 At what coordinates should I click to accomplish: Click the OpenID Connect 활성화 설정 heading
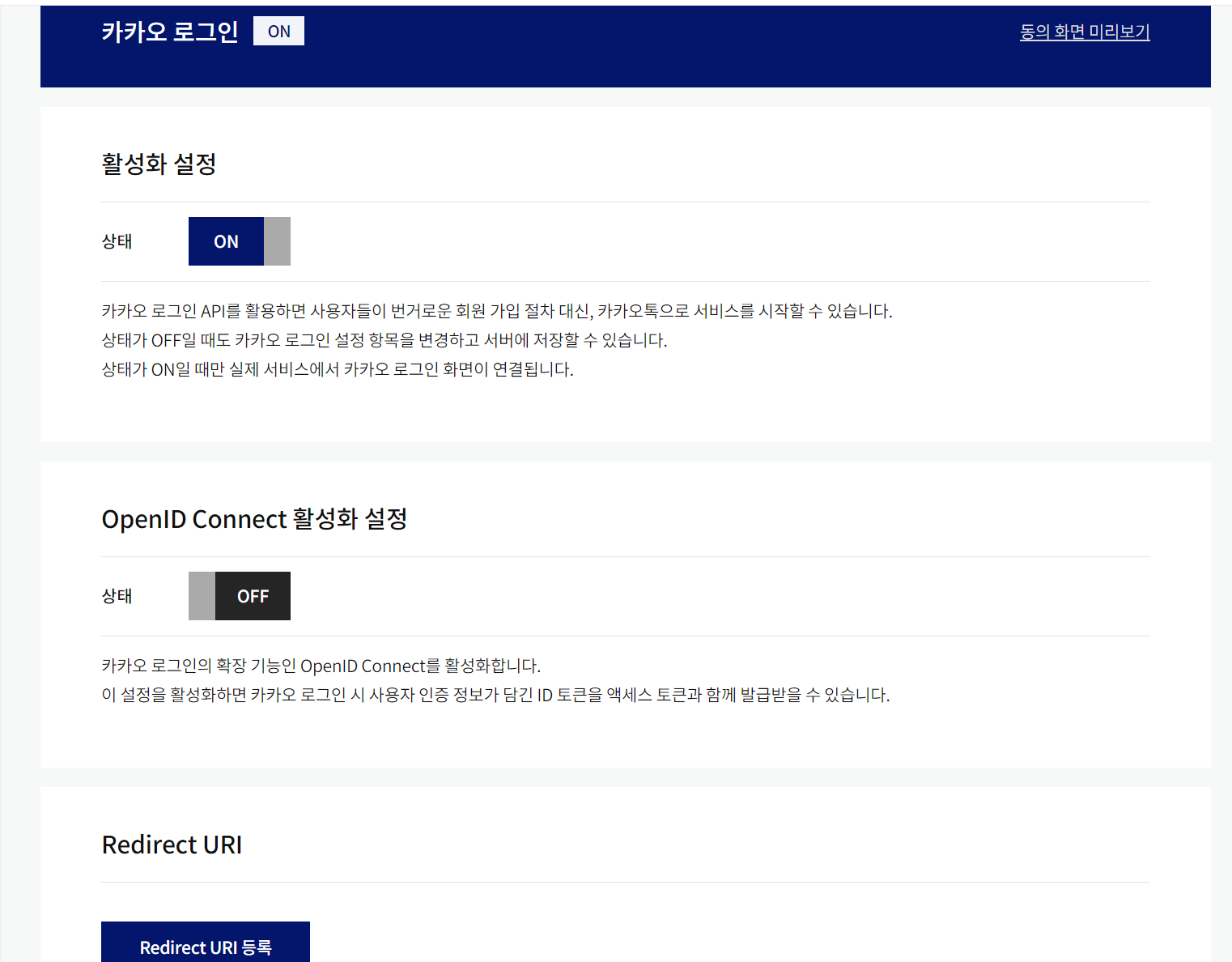[254, 519]
